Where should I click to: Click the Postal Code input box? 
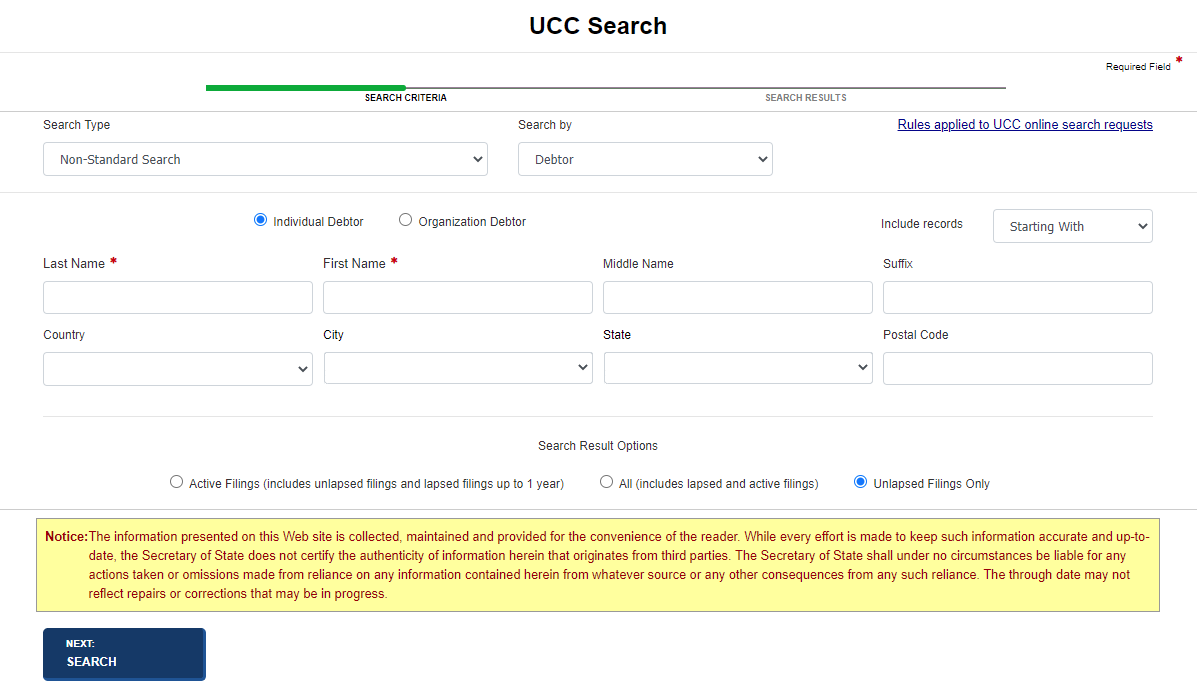(1017, 368)
